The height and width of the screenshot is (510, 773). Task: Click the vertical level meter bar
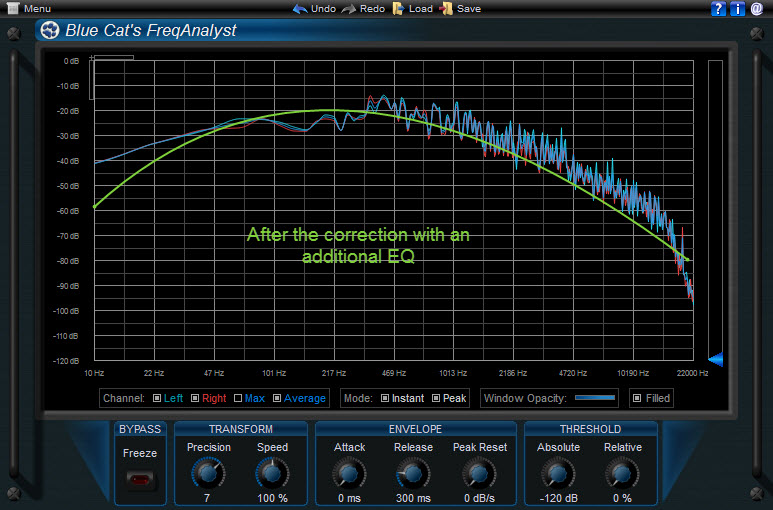[715, 210]
